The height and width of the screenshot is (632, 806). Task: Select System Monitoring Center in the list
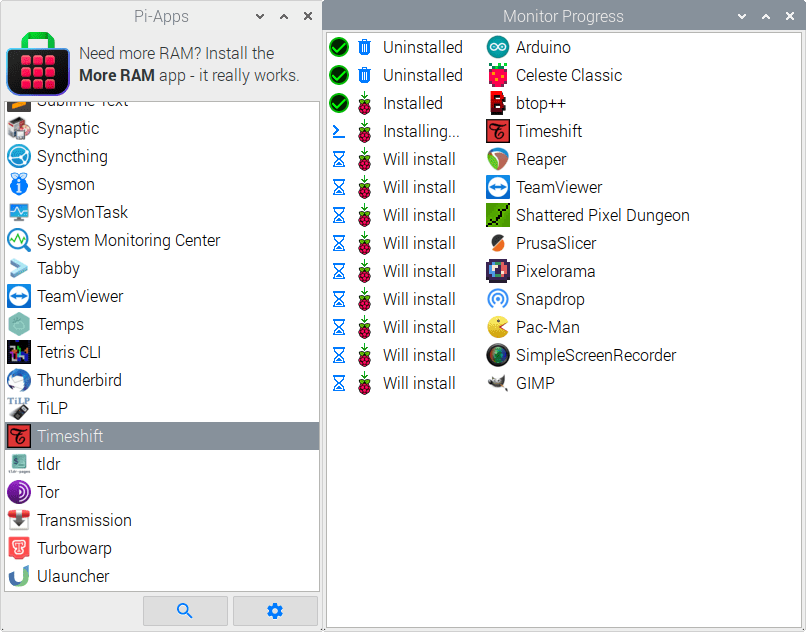tap(162, 240)
